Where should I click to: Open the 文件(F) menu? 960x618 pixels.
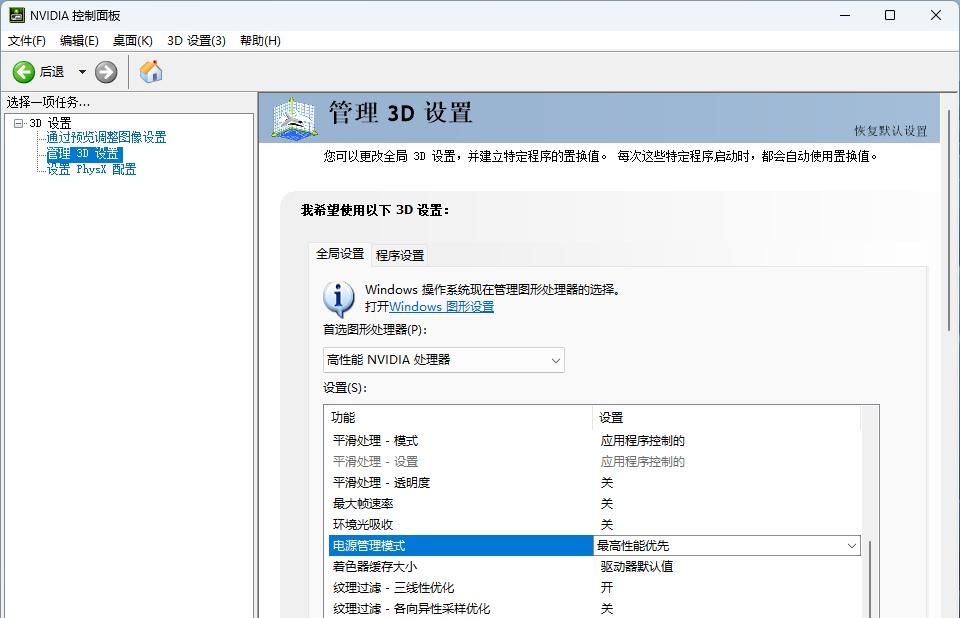click(27, 40)
